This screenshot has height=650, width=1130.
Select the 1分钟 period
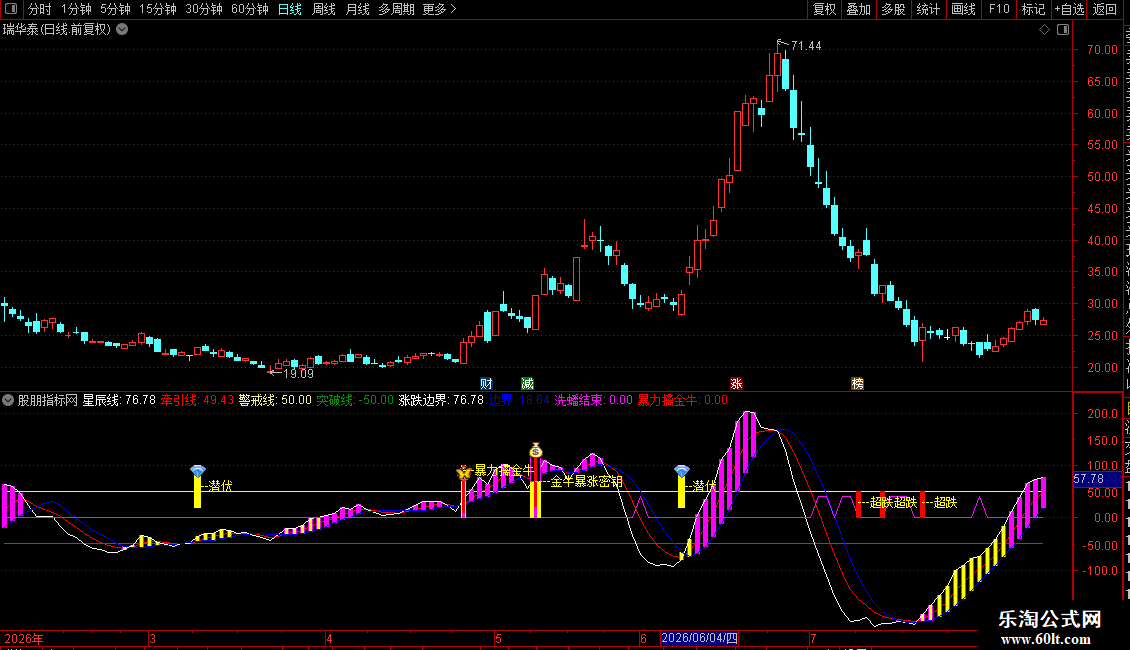coord(76,9)
